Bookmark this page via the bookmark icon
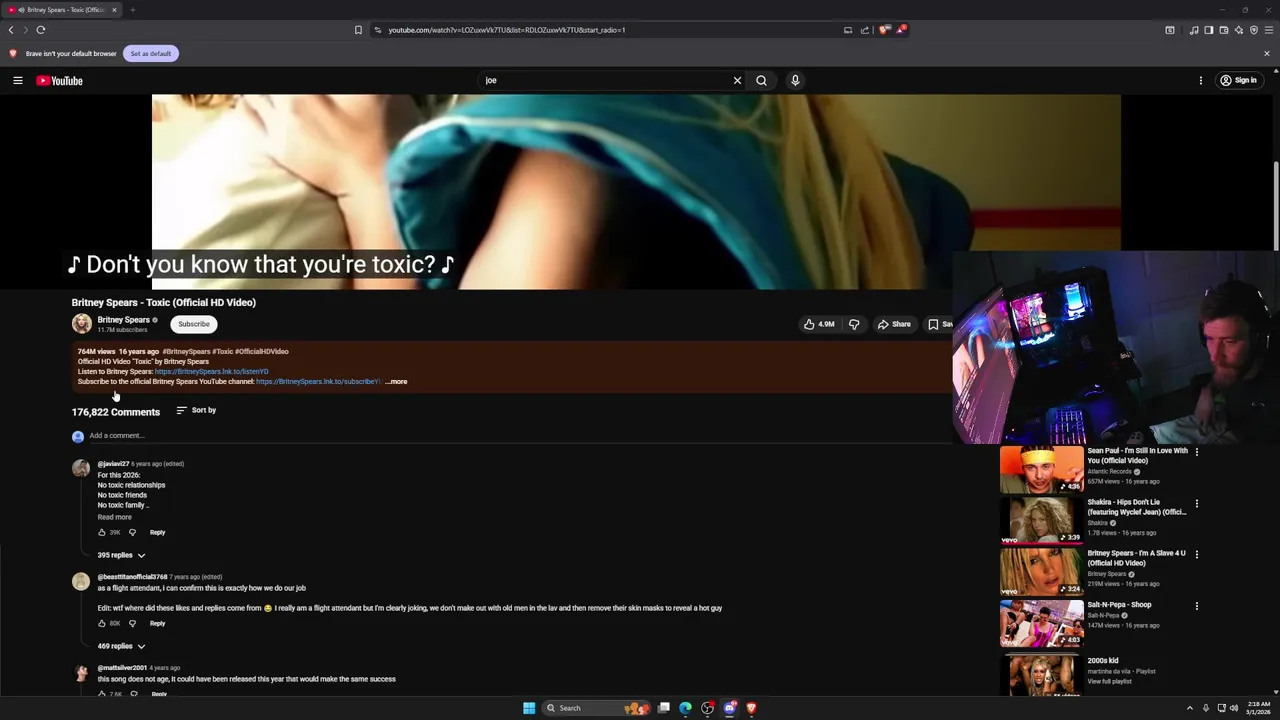 coord(358,30)
